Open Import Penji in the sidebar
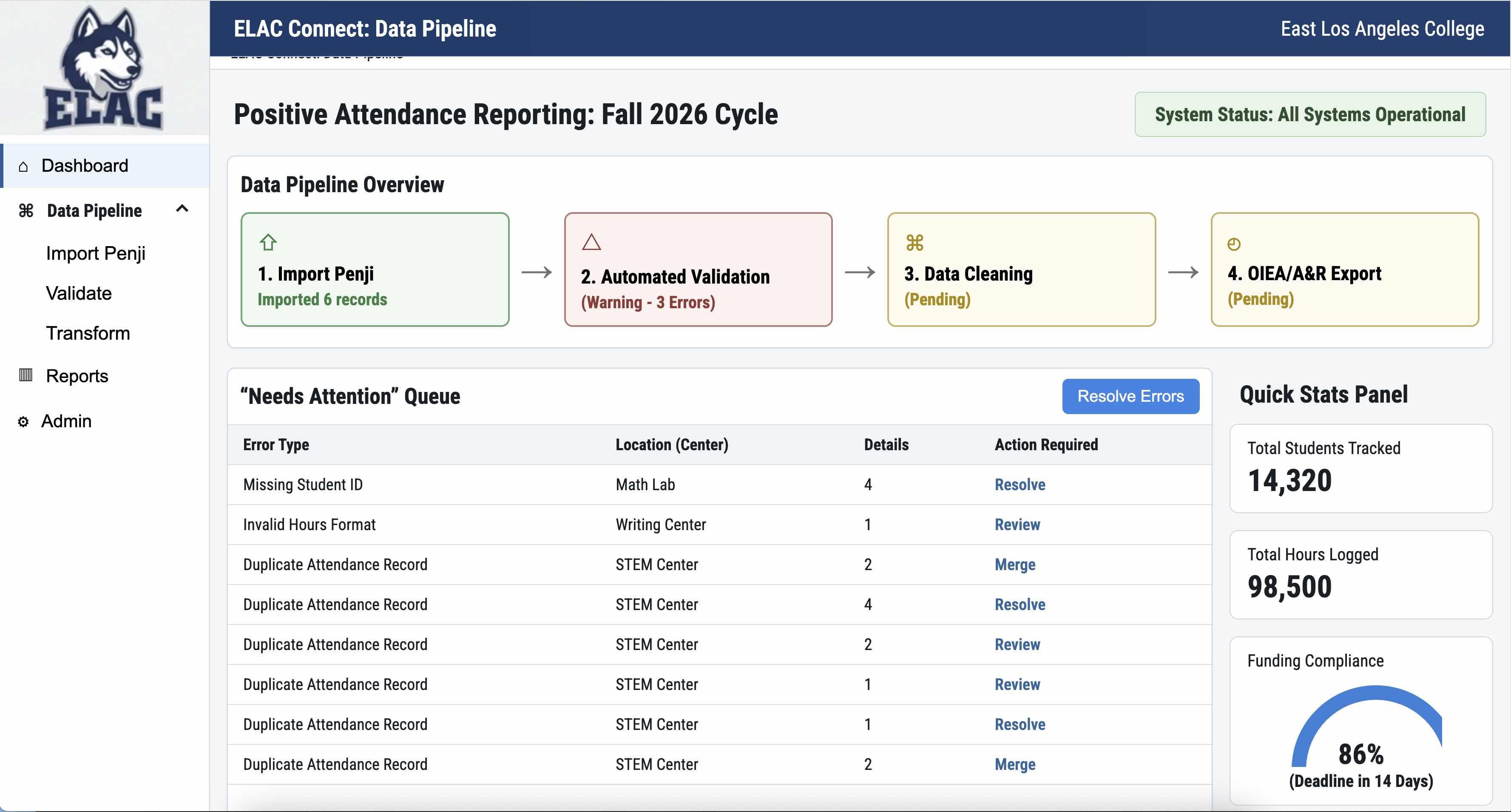 96,253
